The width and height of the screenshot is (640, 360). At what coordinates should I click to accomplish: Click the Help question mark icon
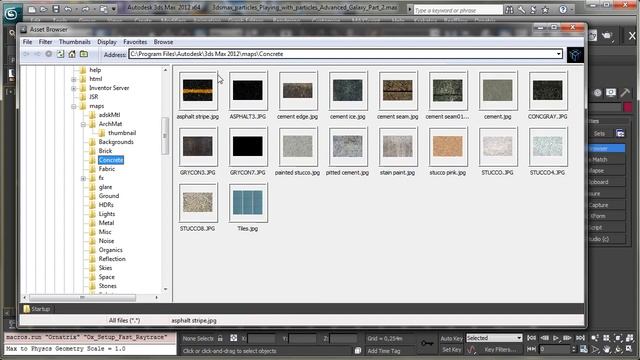(563, 10)
